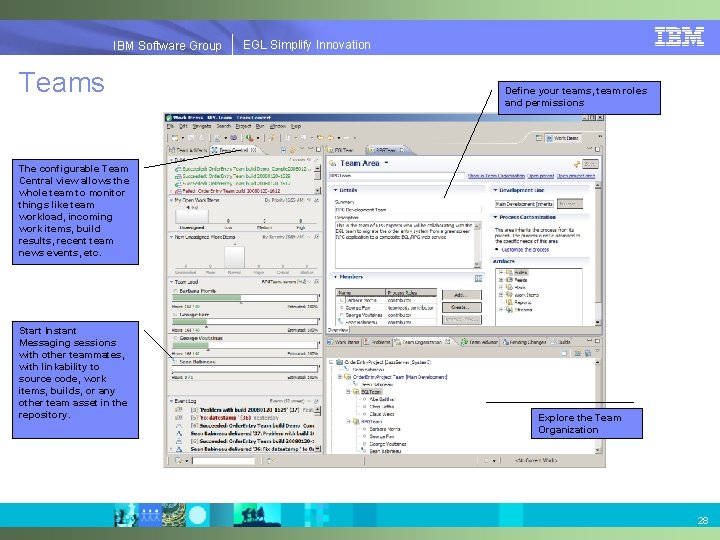This screenshot has width=720, height=540.
Task: Select the Builds tab in bottom panel
Action: [x=561, y=342]
